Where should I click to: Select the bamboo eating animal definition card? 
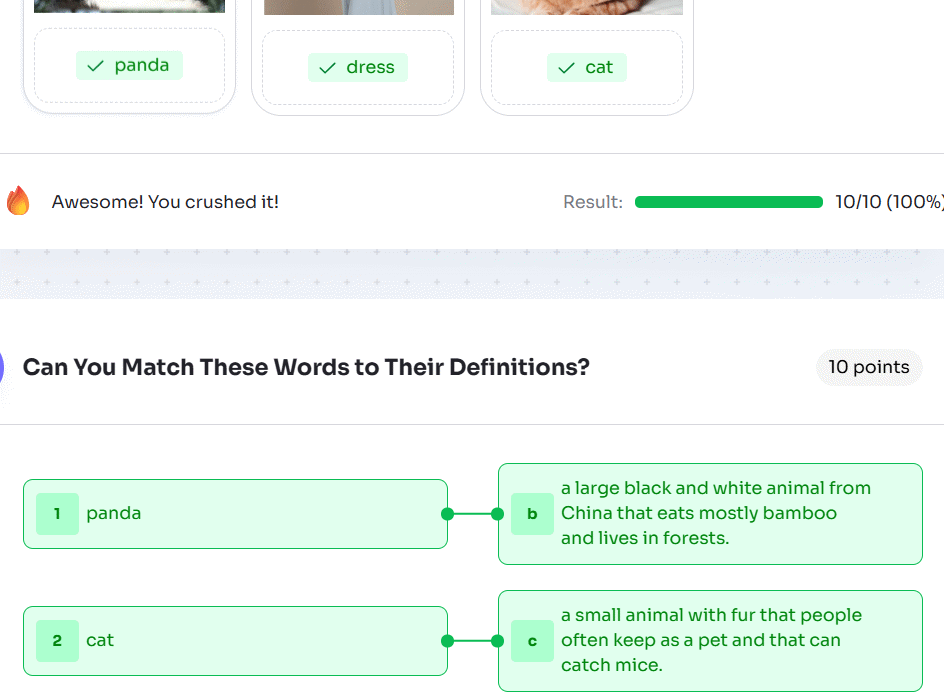click(x=710, y=513)
